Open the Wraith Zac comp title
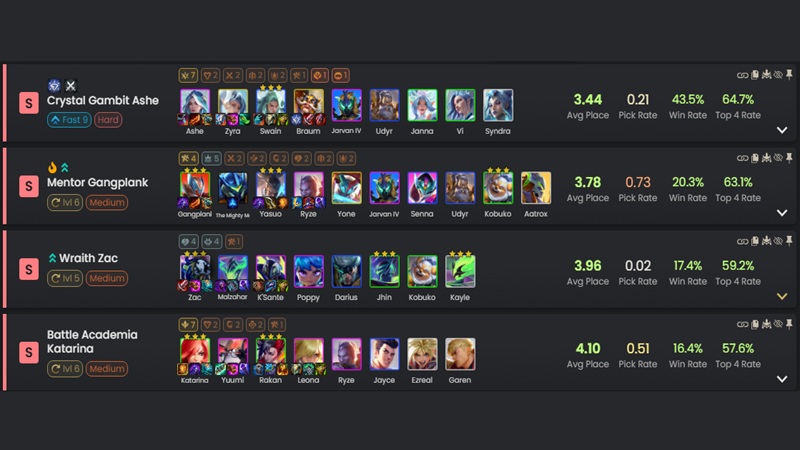Screen dimensions: 800x450 click(x=88, y=258)
